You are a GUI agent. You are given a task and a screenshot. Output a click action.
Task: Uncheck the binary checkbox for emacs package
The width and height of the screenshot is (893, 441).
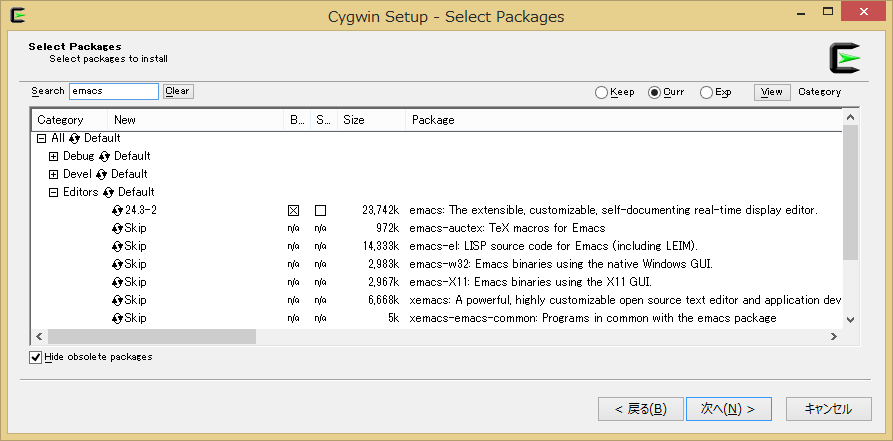point(293,211)
